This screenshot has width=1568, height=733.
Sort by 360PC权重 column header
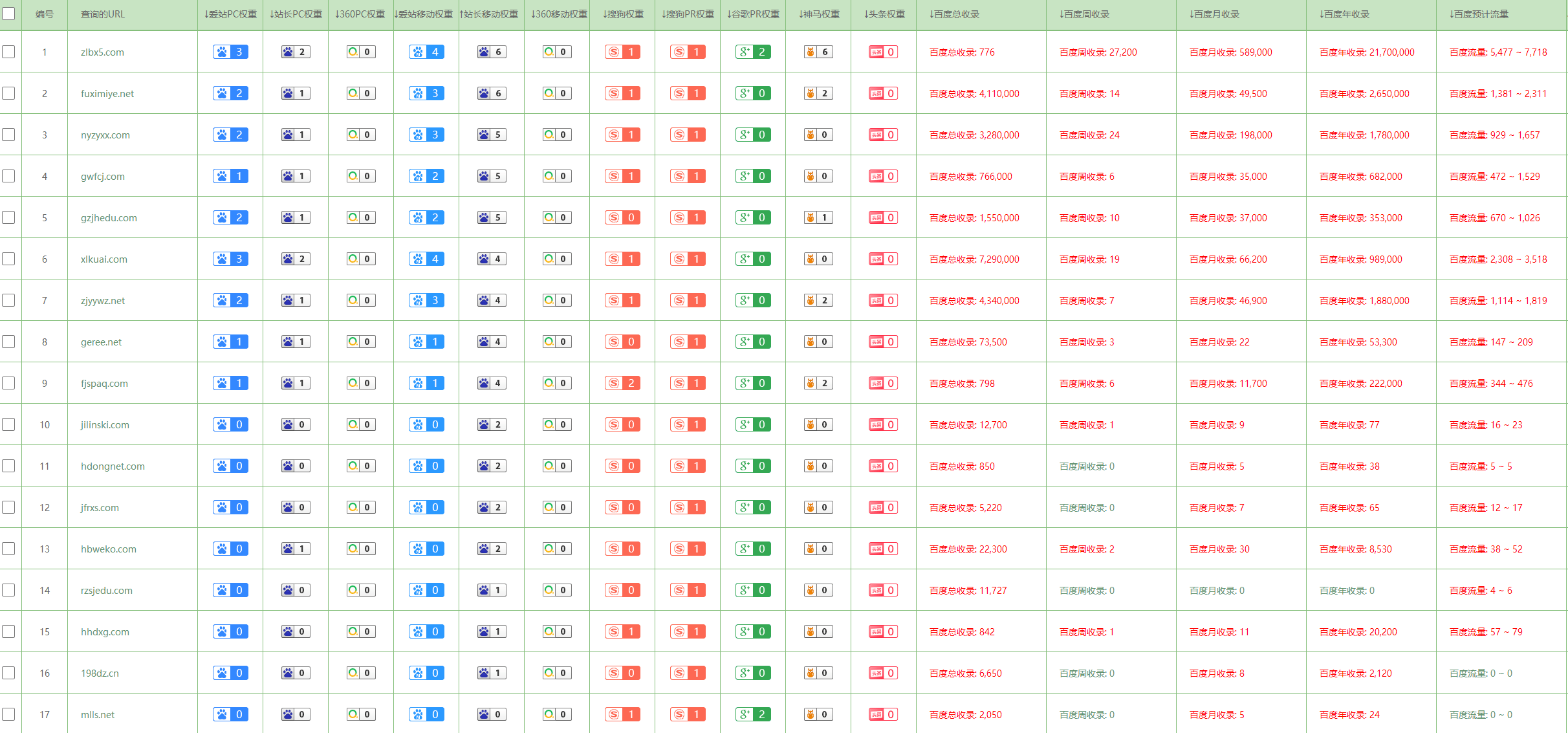pyautogui.click(x=360, y=14)
